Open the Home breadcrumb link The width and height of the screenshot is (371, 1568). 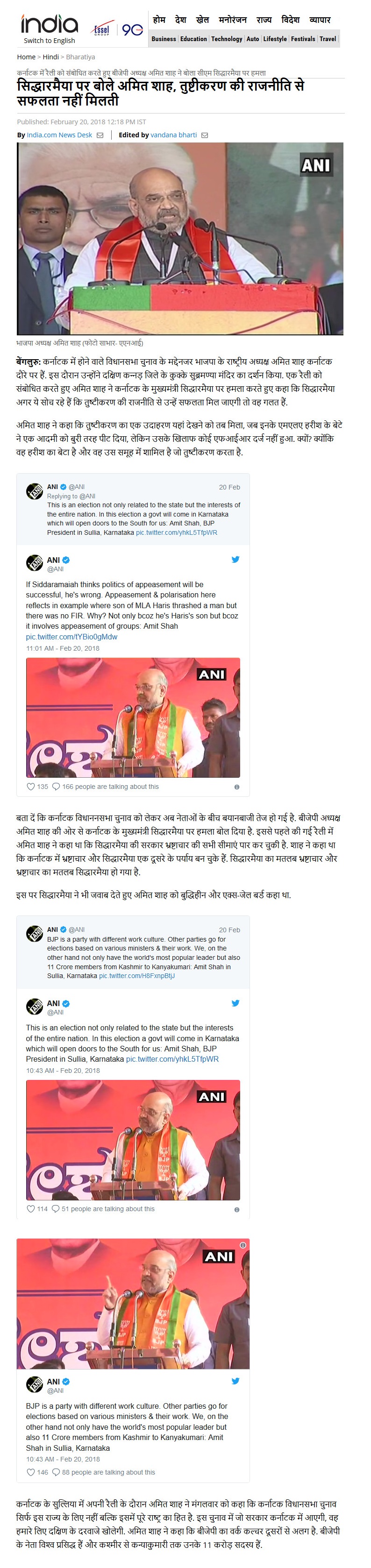26,57
